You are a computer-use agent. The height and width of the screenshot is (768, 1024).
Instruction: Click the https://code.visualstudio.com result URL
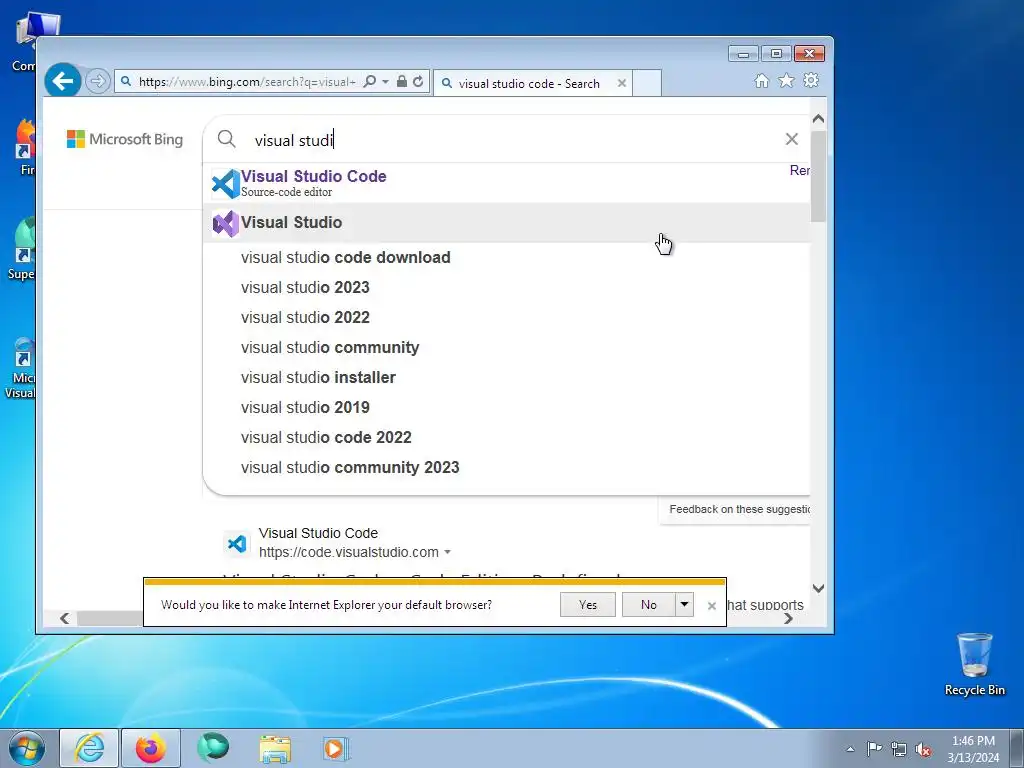pyautogui.click(x=349, y=552)
